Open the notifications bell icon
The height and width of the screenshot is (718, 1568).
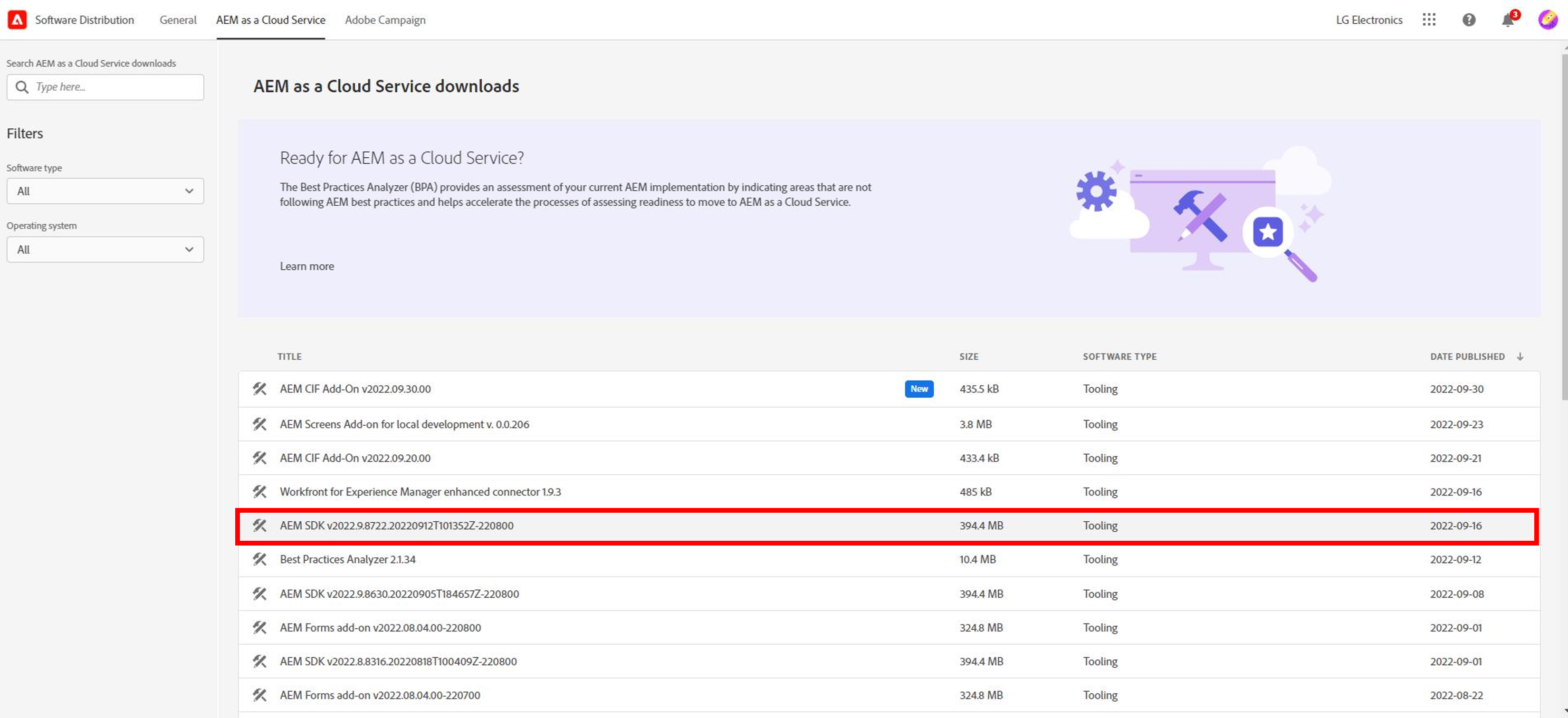pos(1507,20)
